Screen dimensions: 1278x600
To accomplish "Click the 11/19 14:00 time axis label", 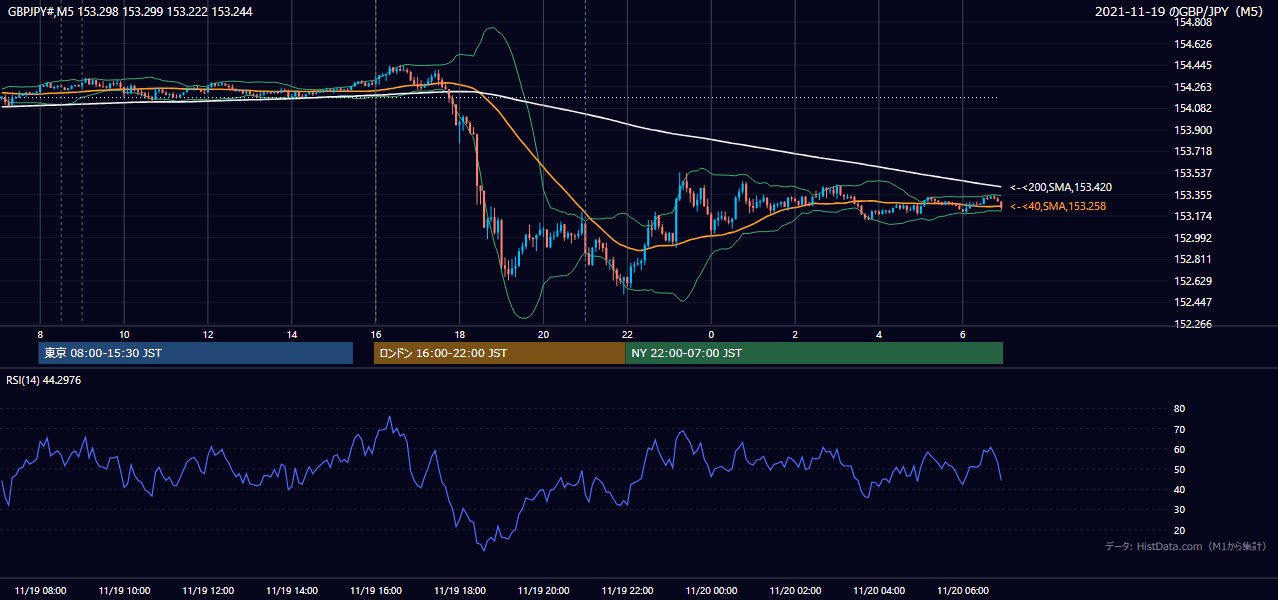I will point(292,591).
